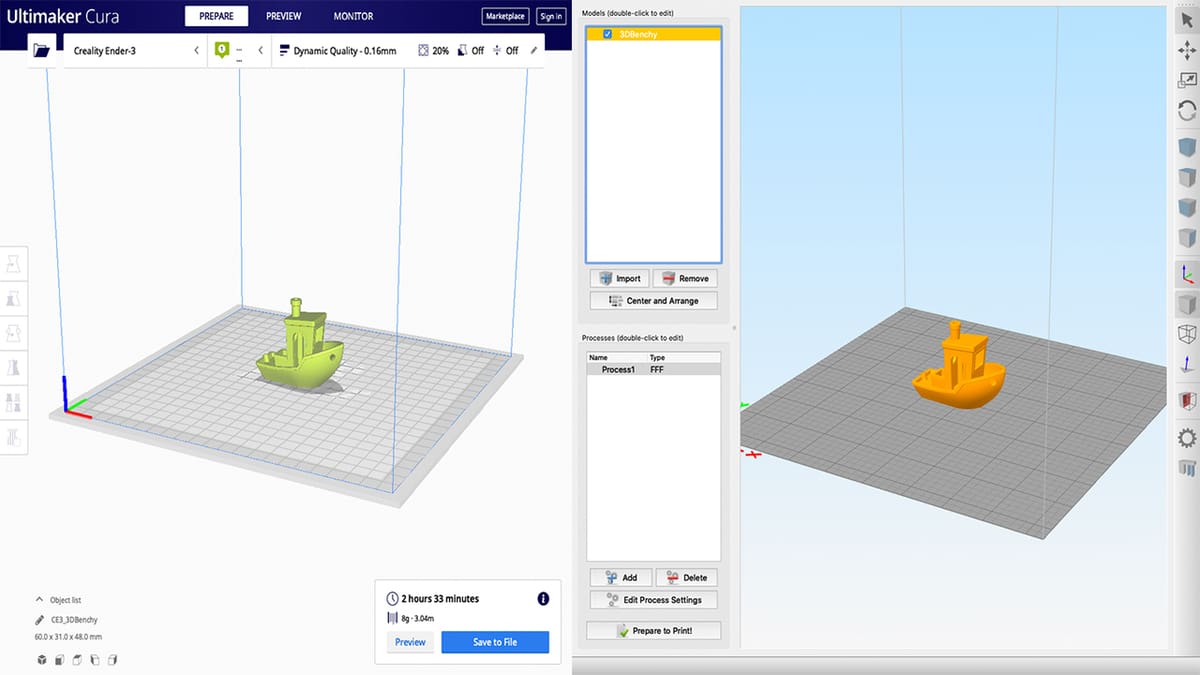1200x675 pixels.
Task: Click Center and Arrange
Action: pos(653,300)
